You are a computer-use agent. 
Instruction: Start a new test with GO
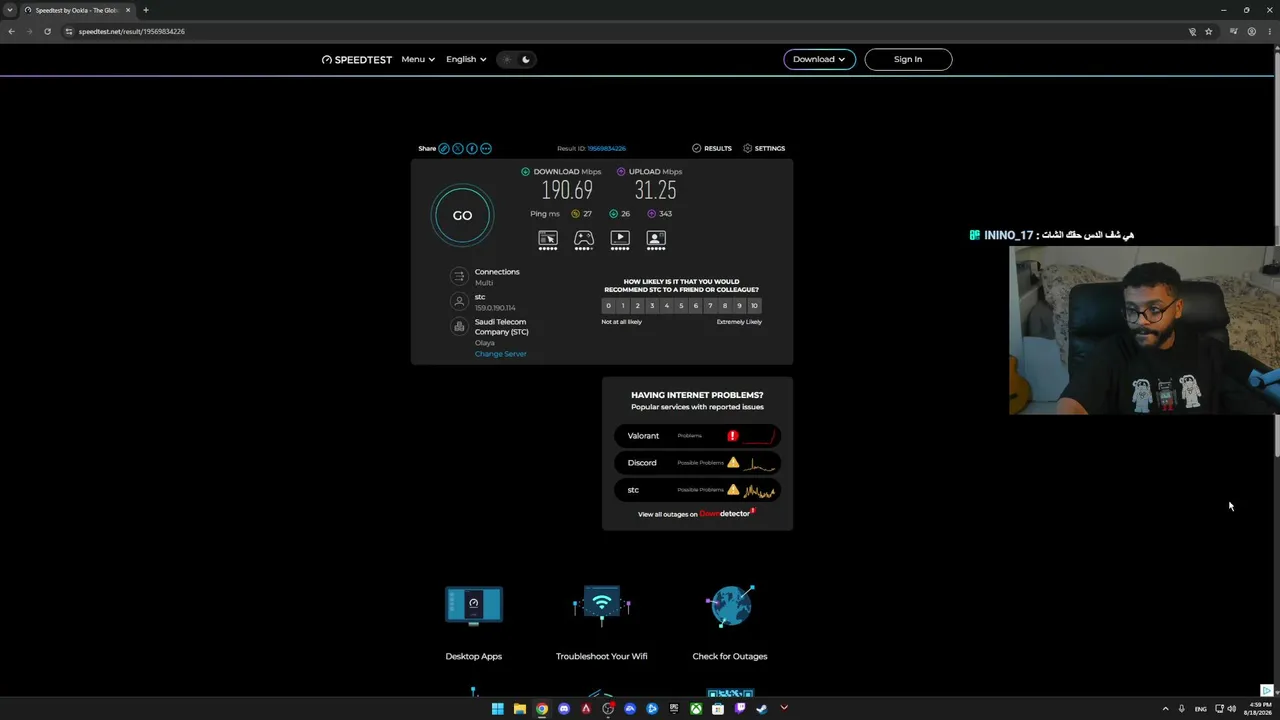point(462,215)
